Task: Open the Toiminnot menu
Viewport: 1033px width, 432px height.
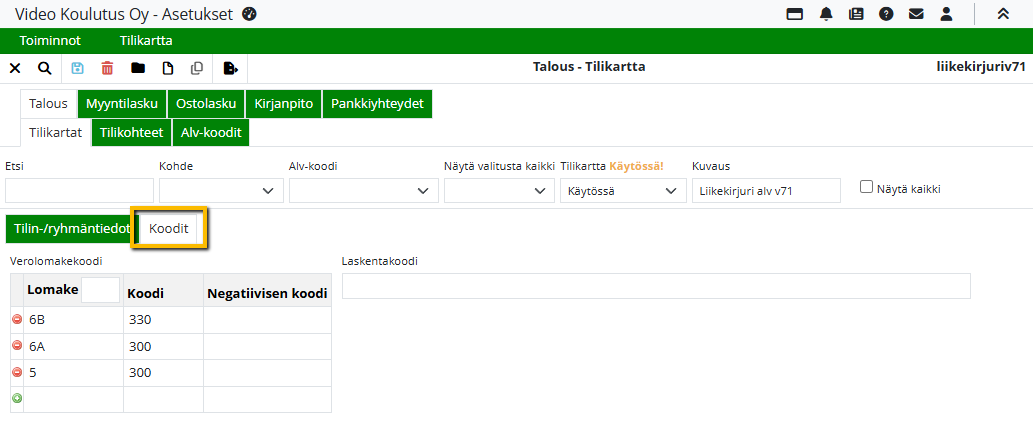Action: [50, 41]
